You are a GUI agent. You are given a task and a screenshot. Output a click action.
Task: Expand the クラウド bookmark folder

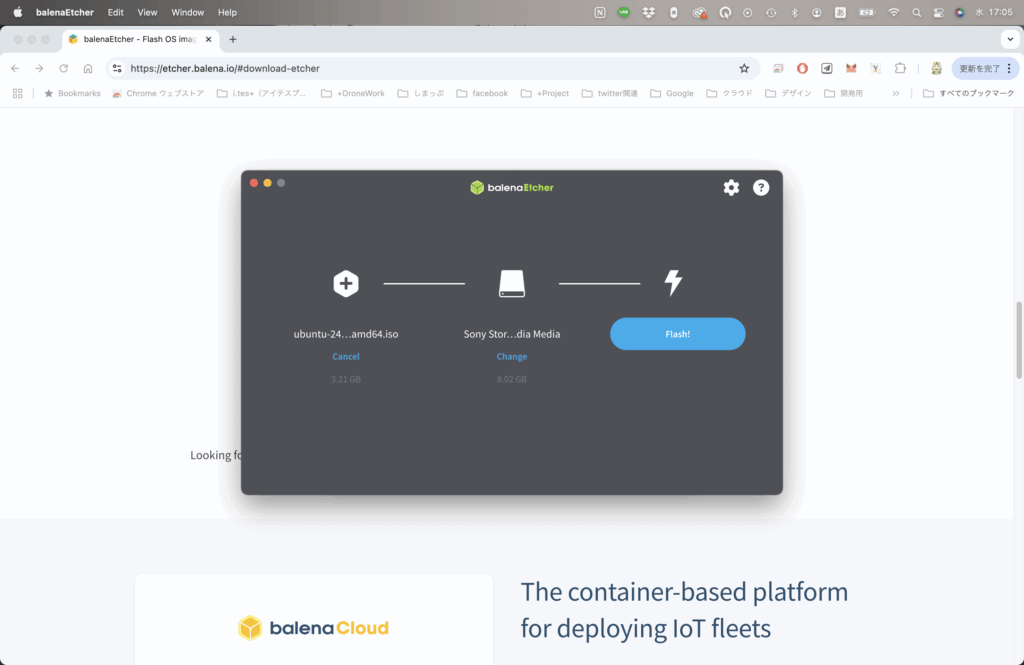pos(729,93)
